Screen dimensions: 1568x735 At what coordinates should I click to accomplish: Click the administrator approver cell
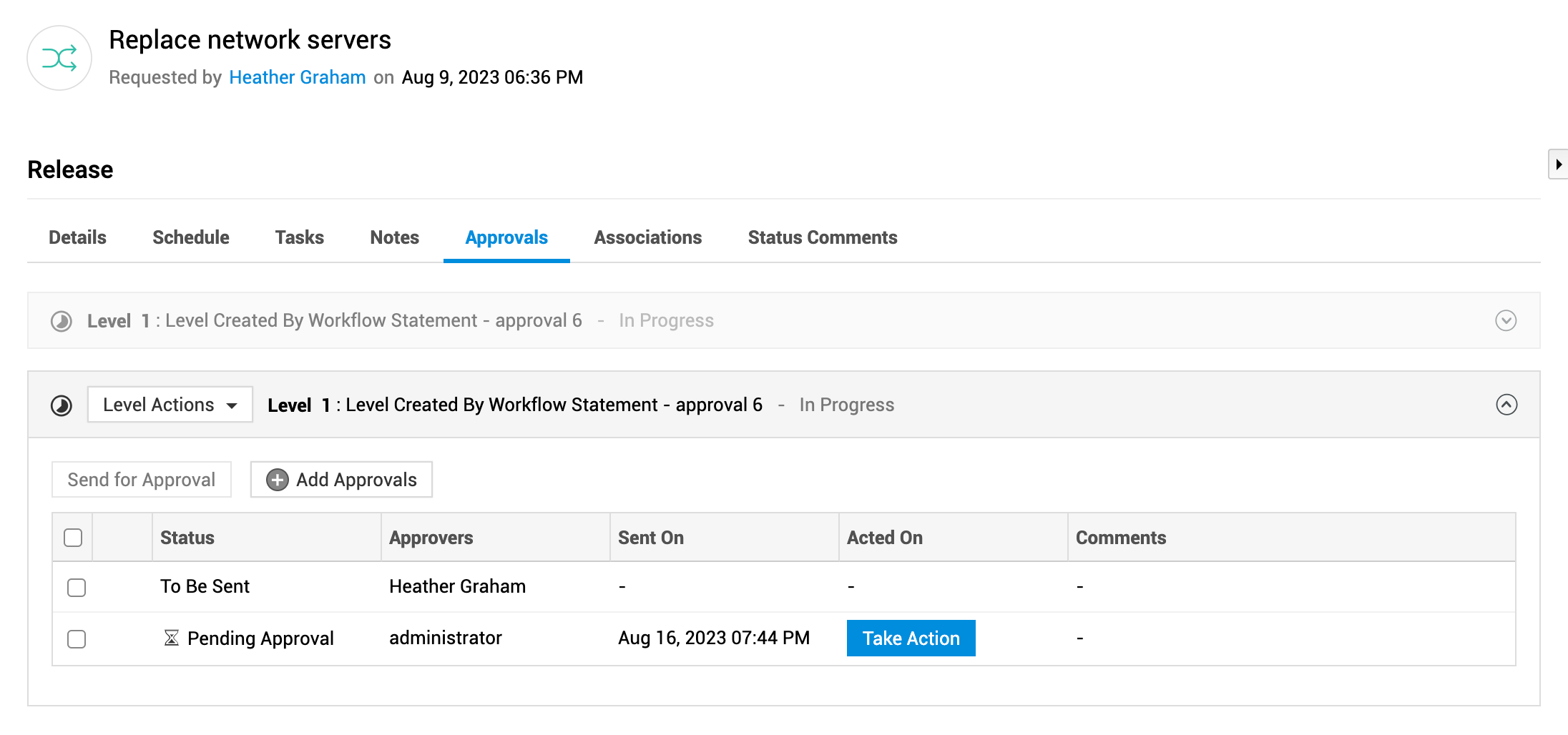pyautogui.click(x=446, y=638)
